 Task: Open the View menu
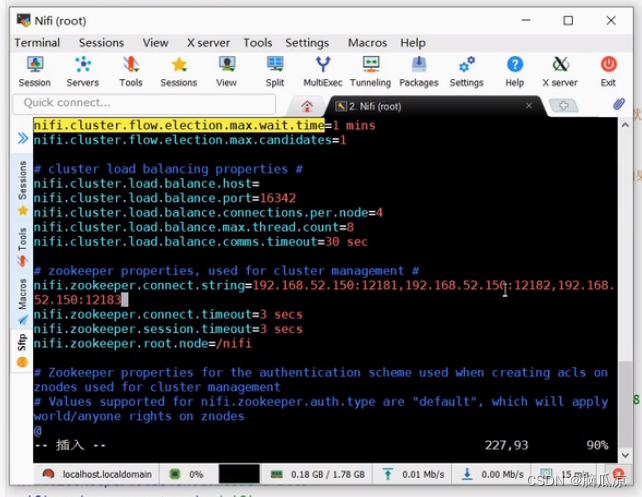tap(155, 43)
